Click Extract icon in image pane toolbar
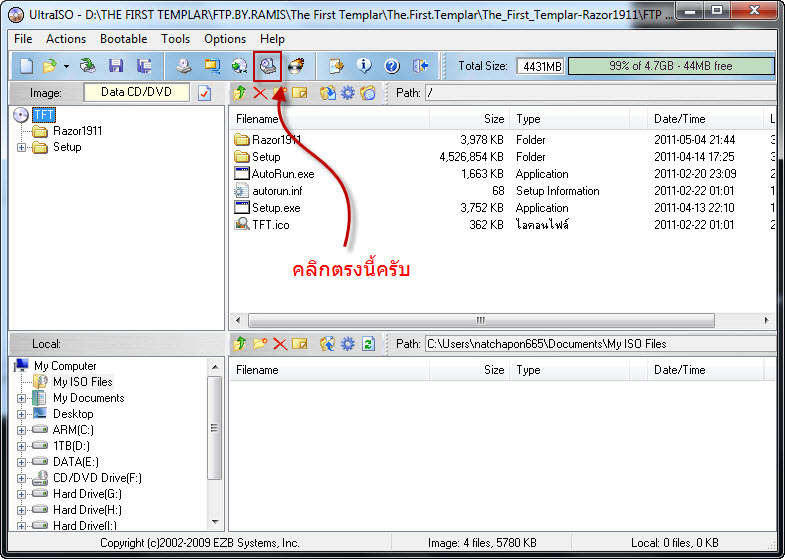The width and height of the screenshot is (785, 559). coord(327,93)
